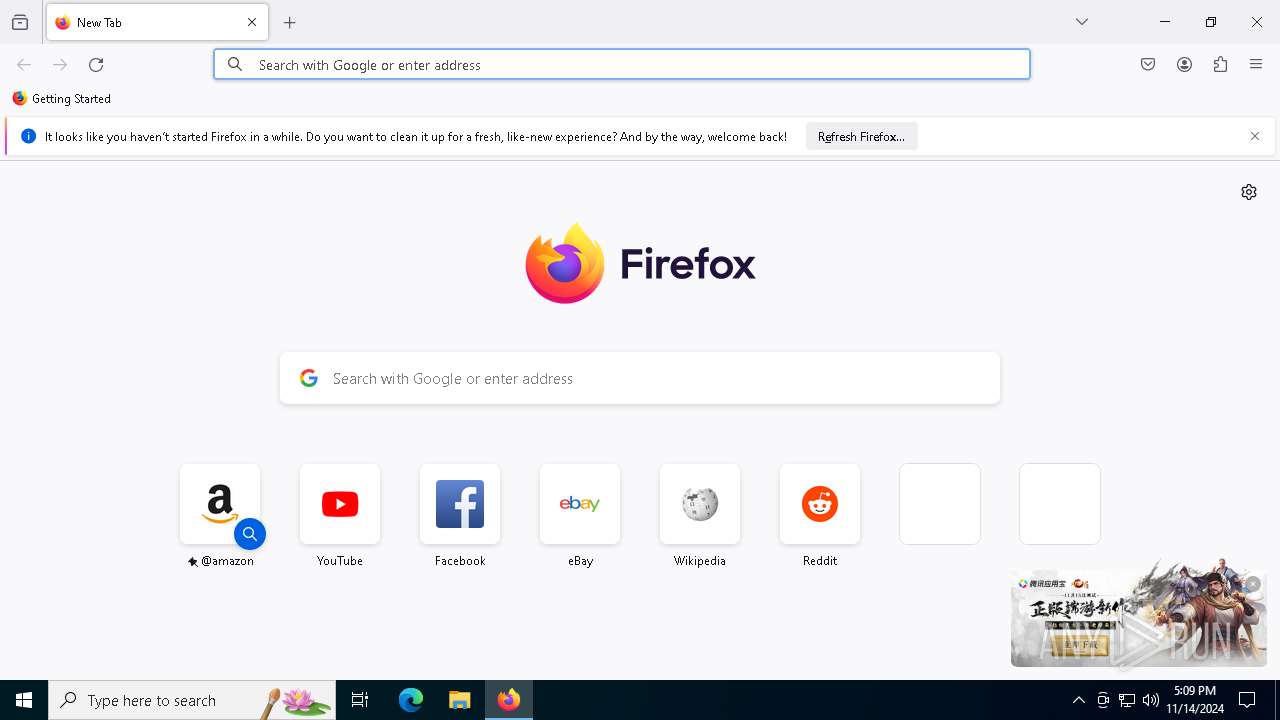This screenshot has width=1280, height=720.
Task: Click the search magnifier in address bar
Action: point(235,65)
